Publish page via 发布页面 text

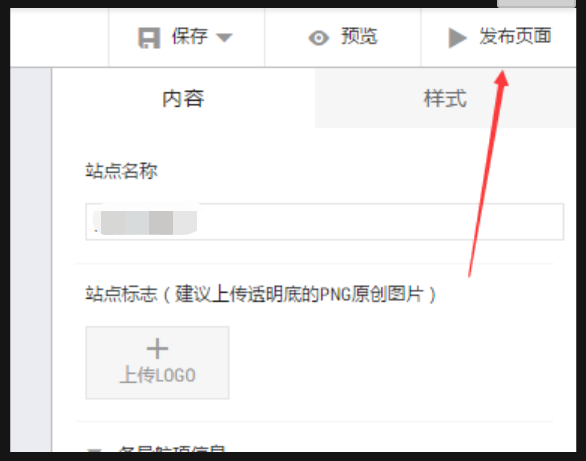[515, 36]
